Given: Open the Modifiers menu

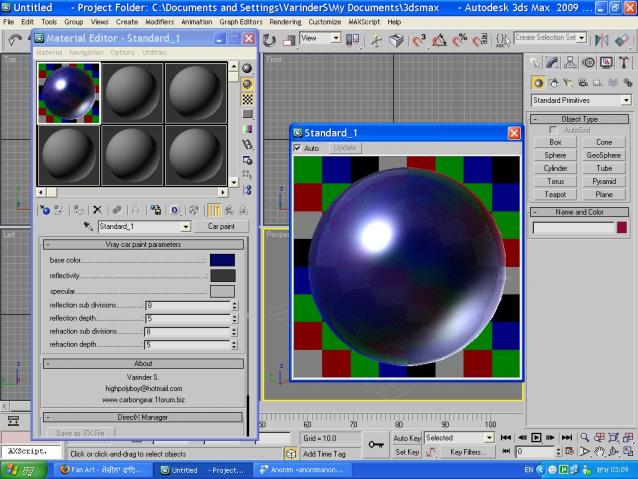Looking at the screenshot, I should coord(160,22).
